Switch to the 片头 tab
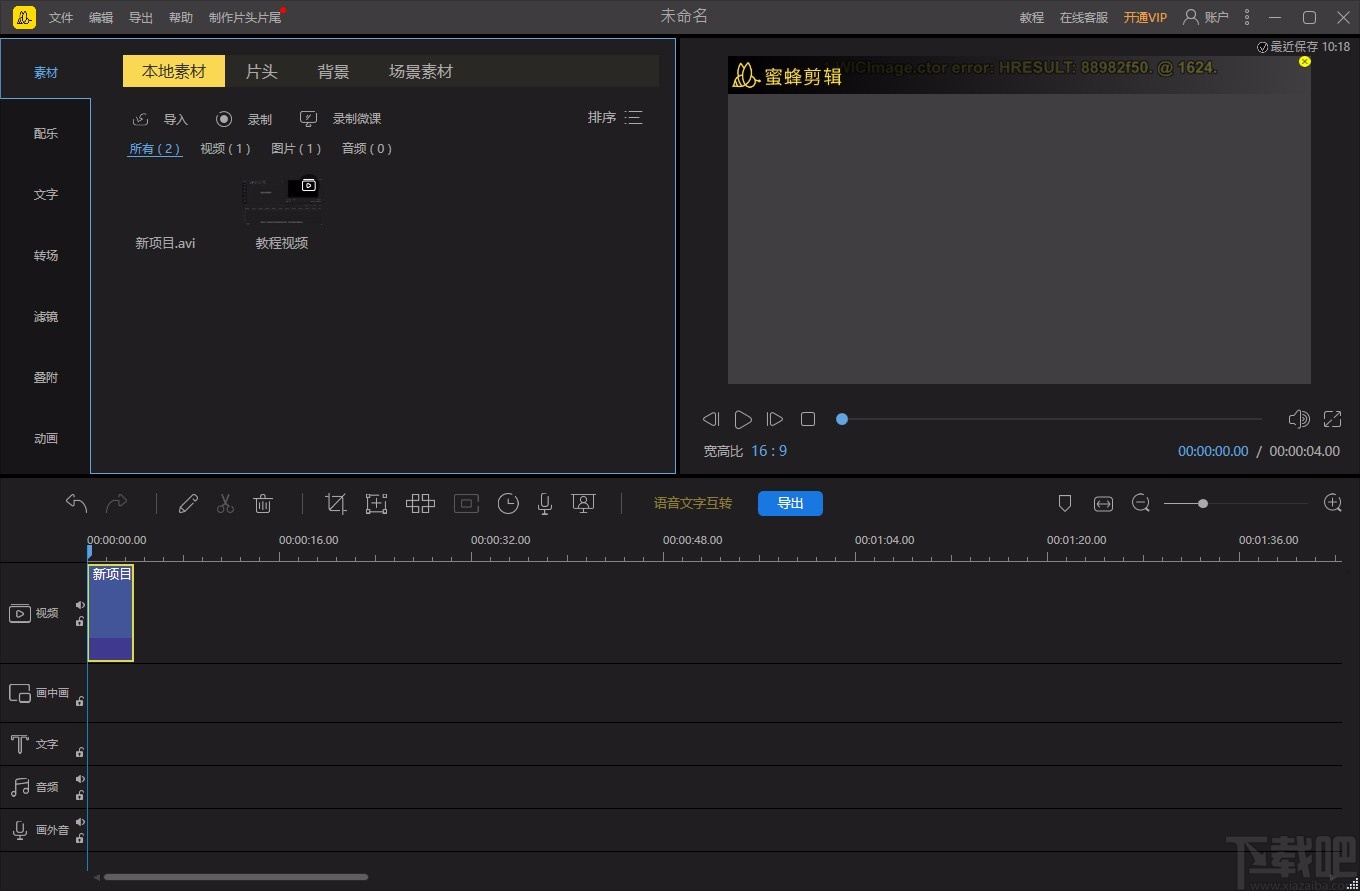 point(261,72)
